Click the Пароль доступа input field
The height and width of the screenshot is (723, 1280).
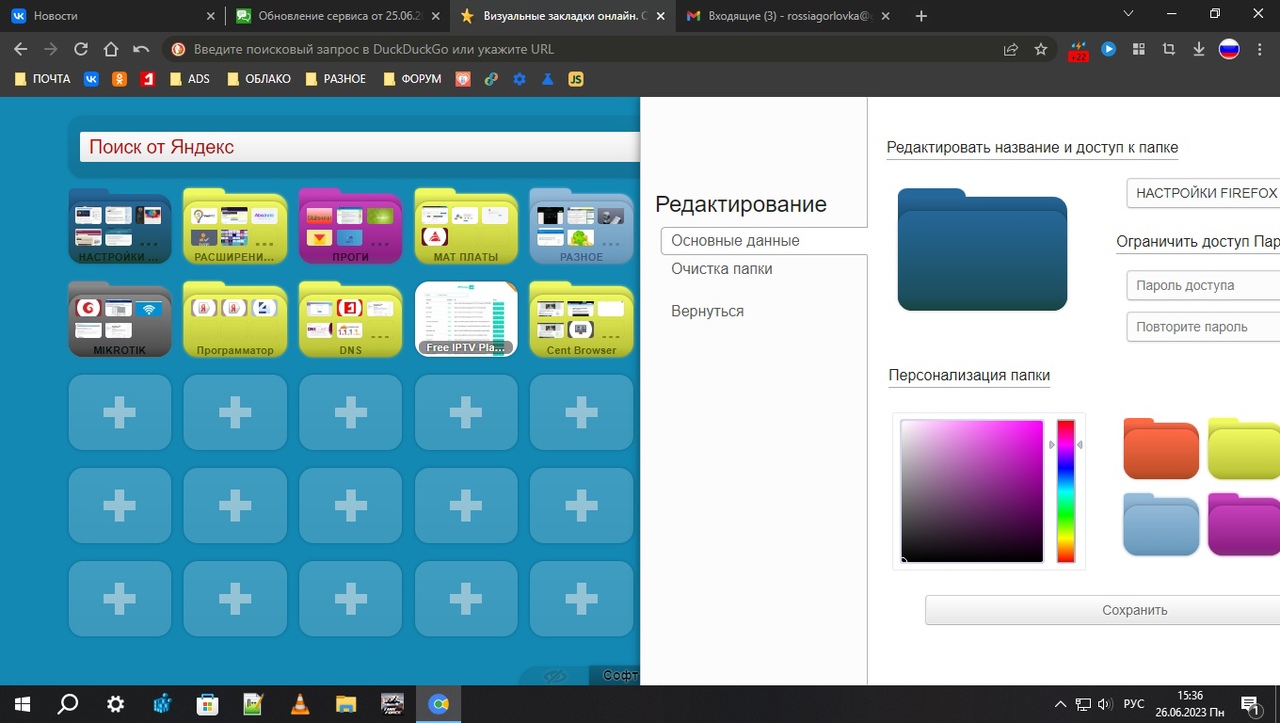[x=1202, y=285]
